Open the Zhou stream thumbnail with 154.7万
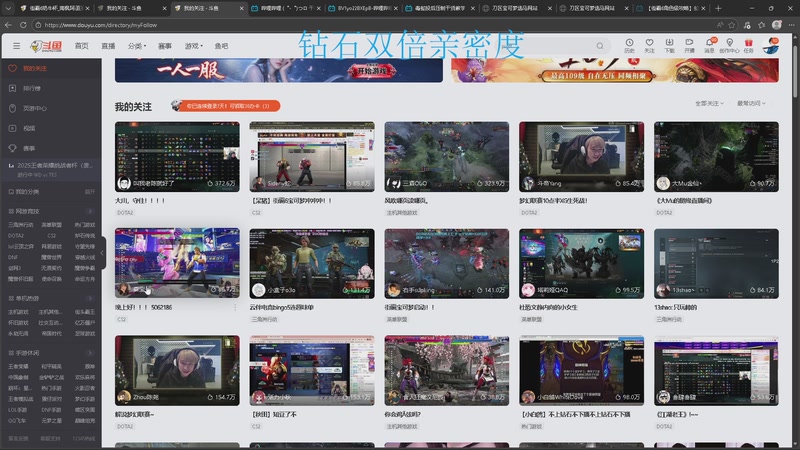800x450 pixels. tap(177, 370)
